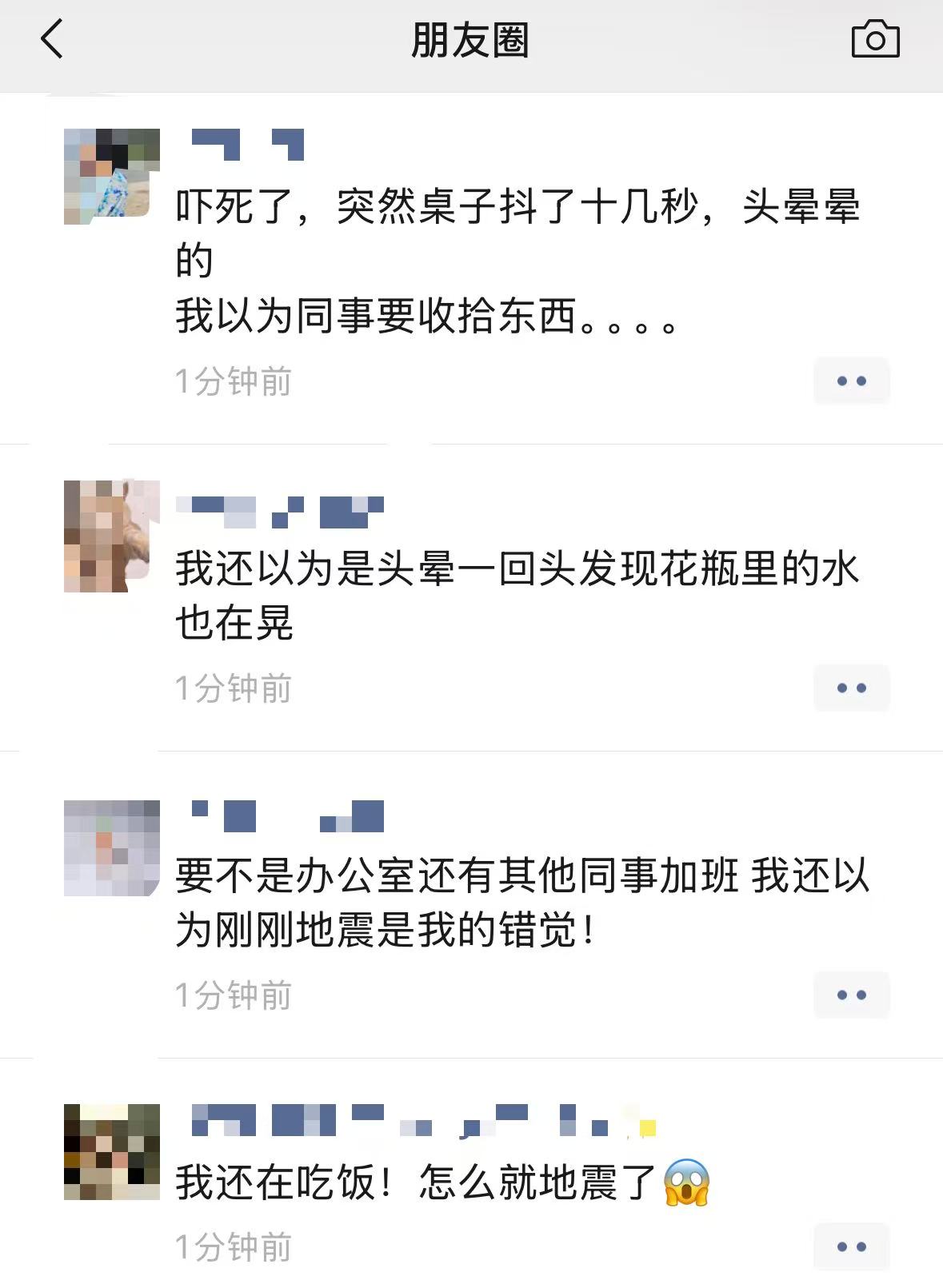This screenshot has width=943, height=1288.
Task: Open the two-dot menu on the 桌子抖了 post
Action: 852,381
